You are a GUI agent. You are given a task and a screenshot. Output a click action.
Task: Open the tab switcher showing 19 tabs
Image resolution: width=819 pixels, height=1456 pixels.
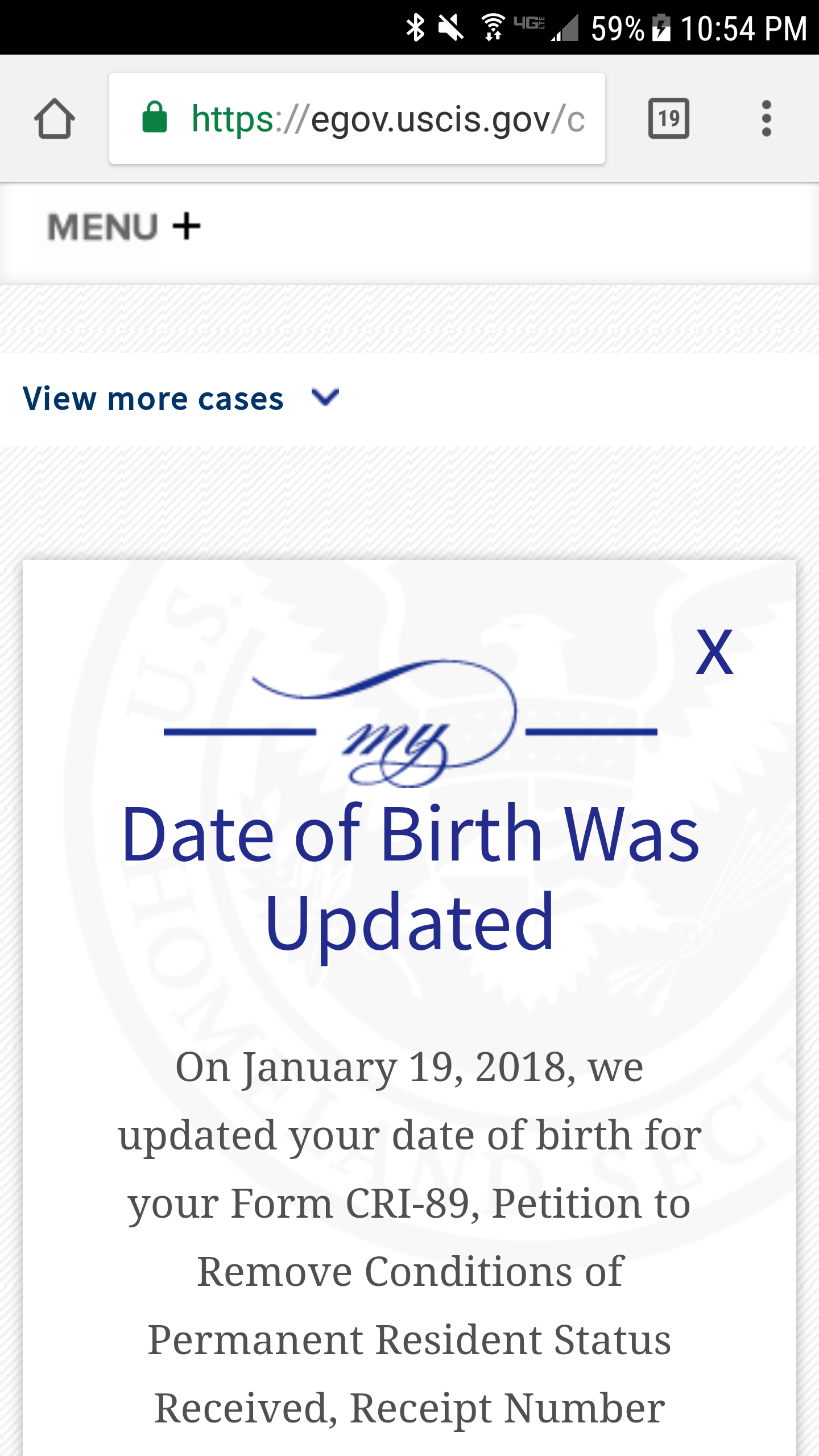click(x=669, y=118)
